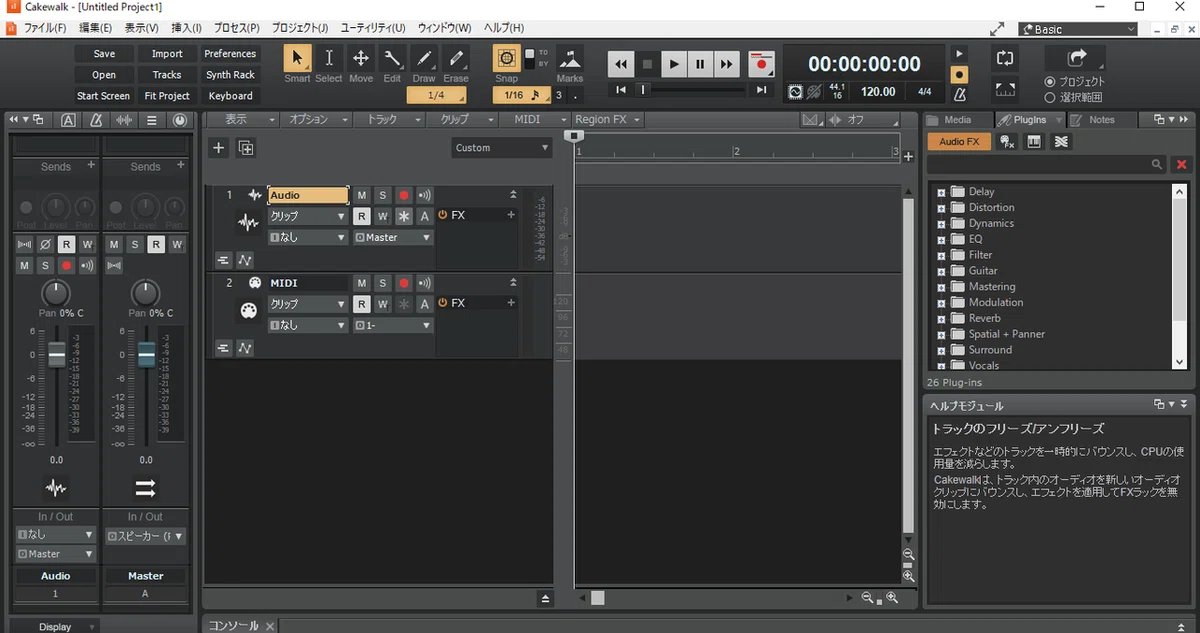Viewport: 1200px width, 633px height.
Task: Arm the transport Record button
Action: pos(762,64)
